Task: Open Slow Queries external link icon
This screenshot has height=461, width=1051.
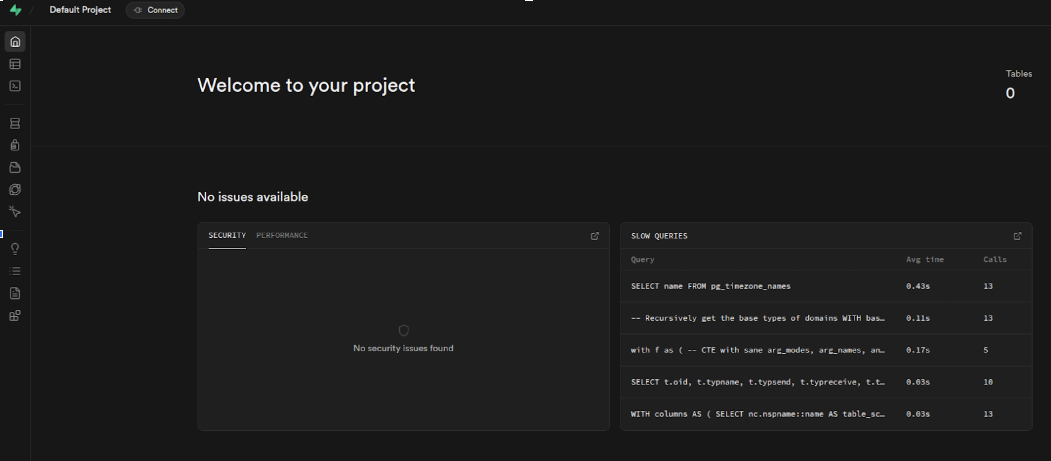Action: click(1017, 236)
